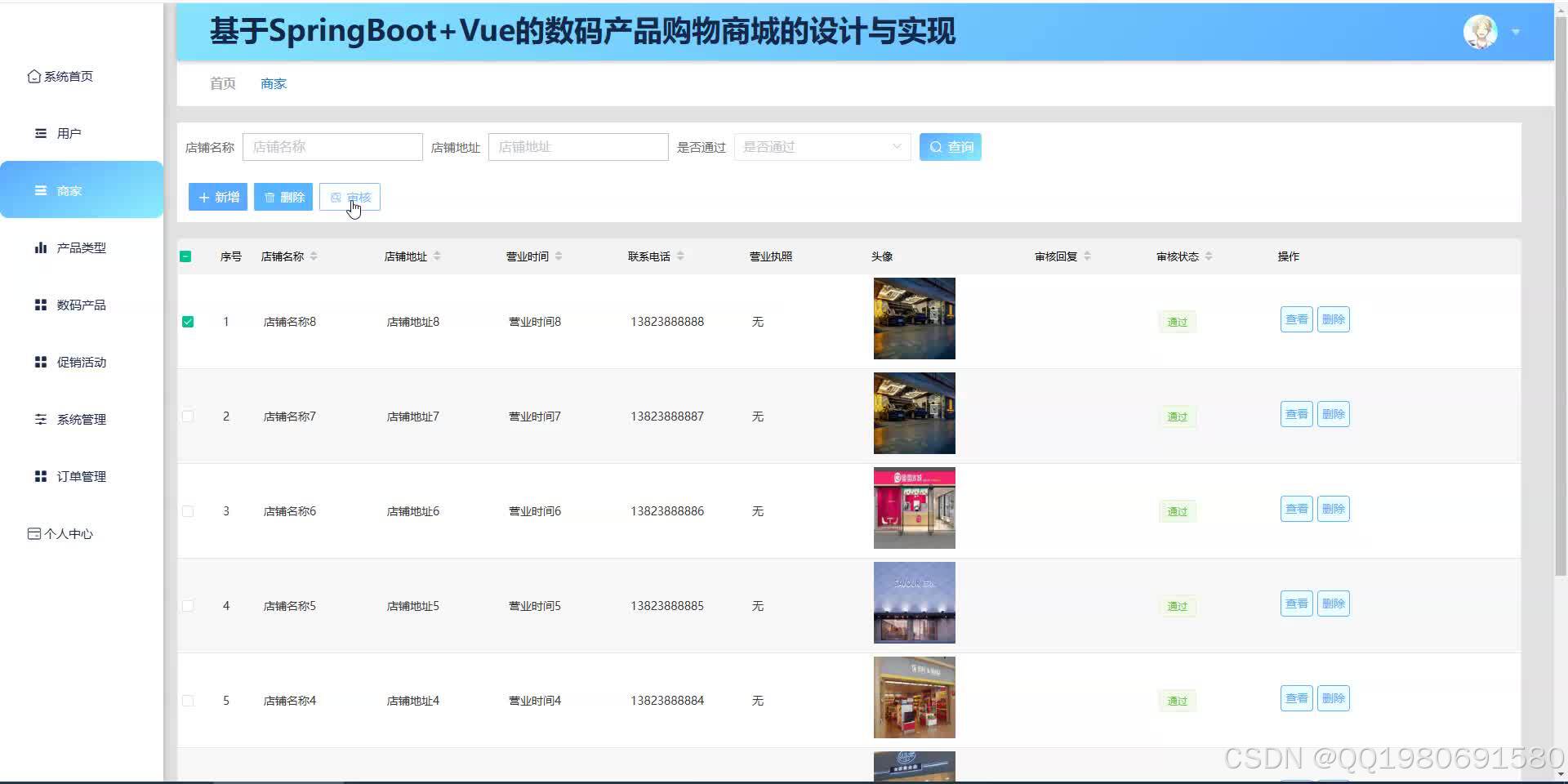Screen dimensions: 1568x784
Task: Sort 联系电话 column with caret icon
Action: pos(680,256)
